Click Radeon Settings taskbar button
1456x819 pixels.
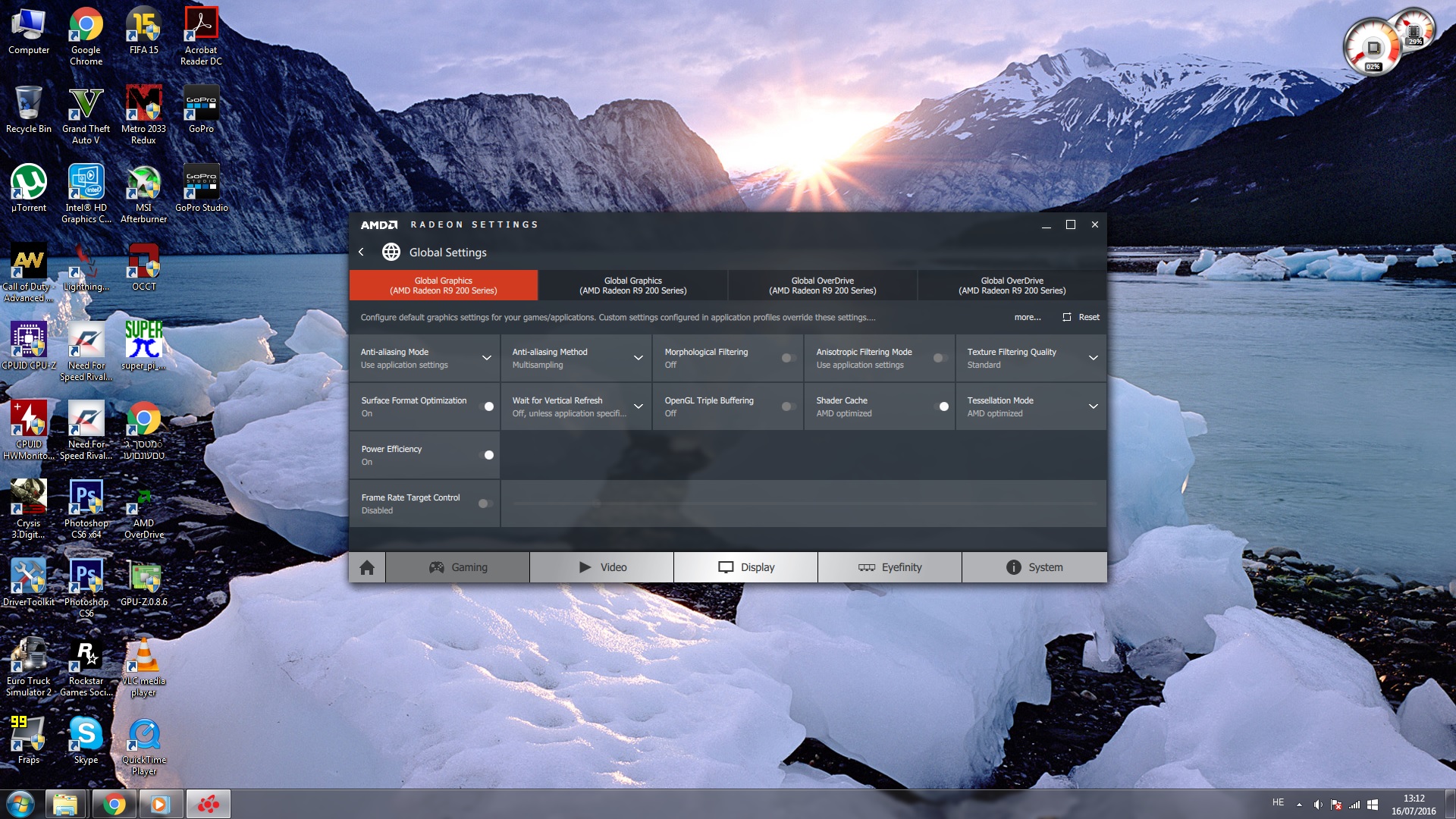(x=208, y=804)
